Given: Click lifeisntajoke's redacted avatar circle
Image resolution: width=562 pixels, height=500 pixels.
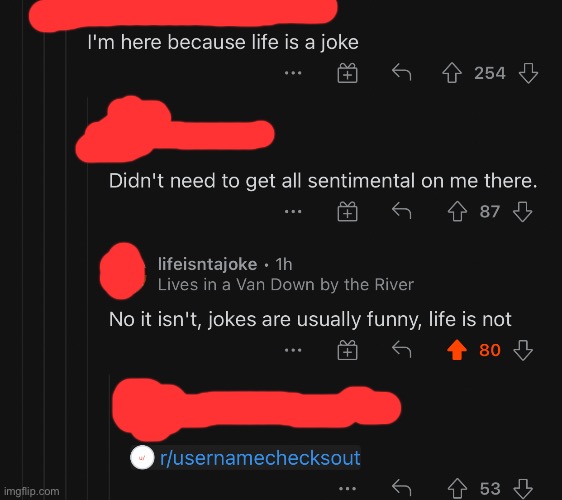Looking at the screenshot, I should 123,271.
